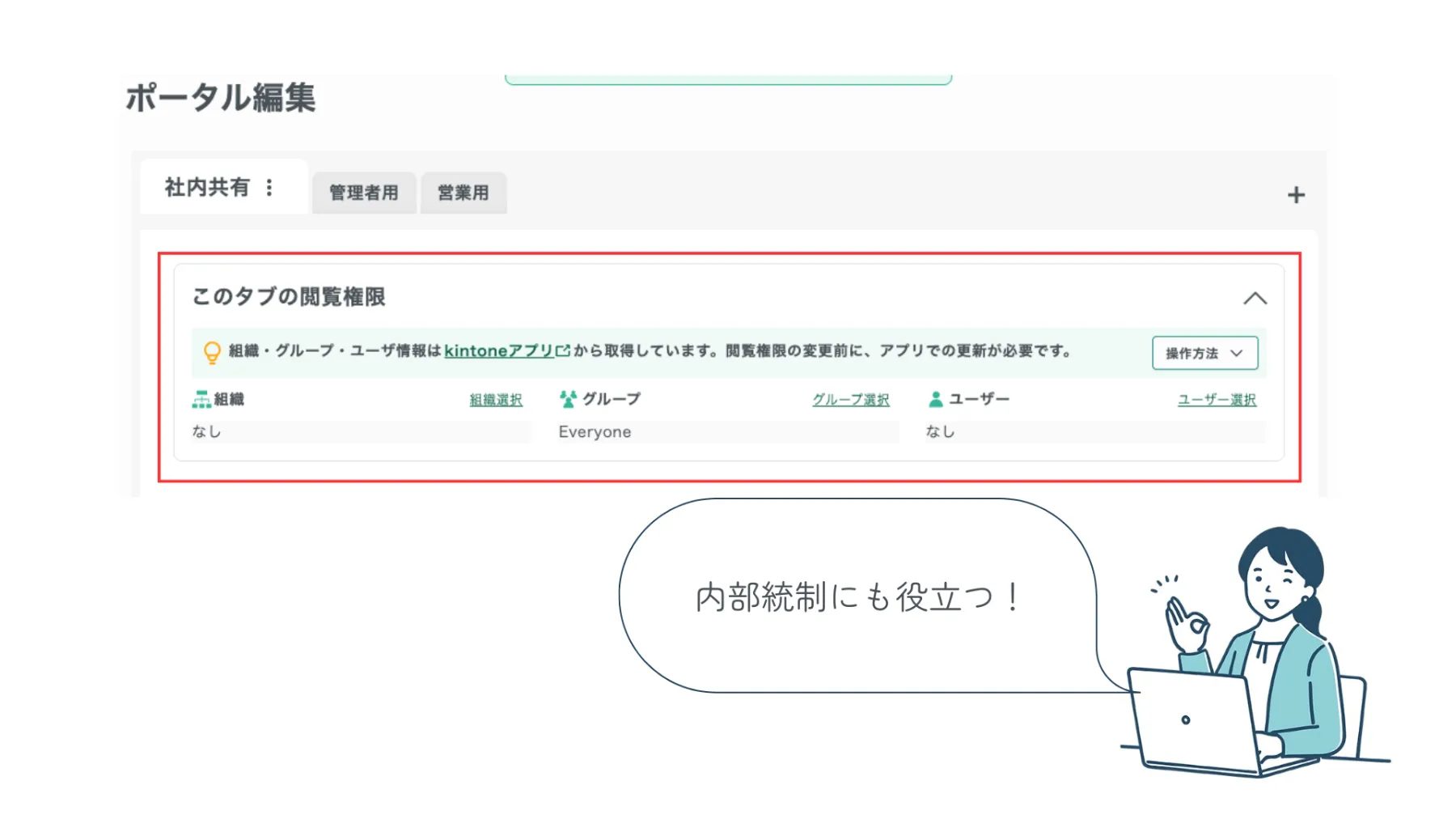Click the グループ選択 link

[x=851, y=400]
